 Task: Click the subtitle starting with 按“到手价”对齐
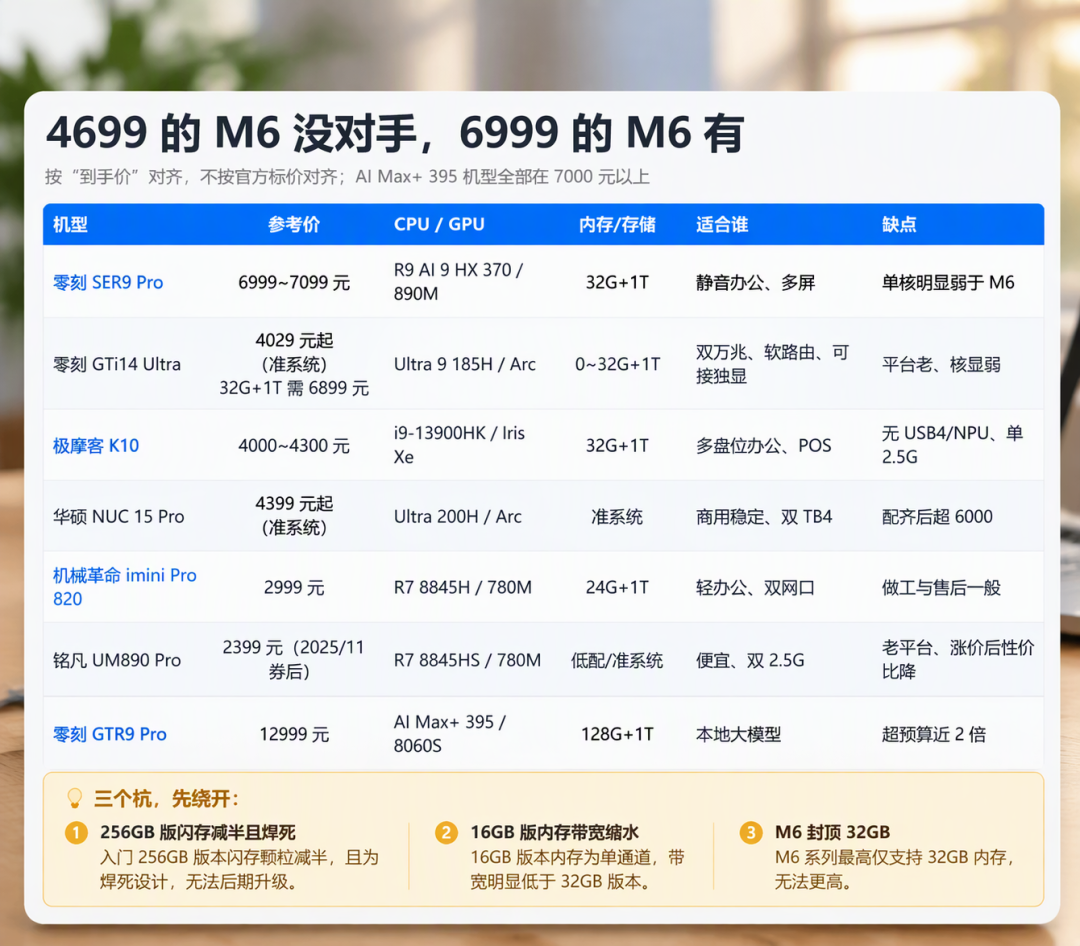coord(347,177)
